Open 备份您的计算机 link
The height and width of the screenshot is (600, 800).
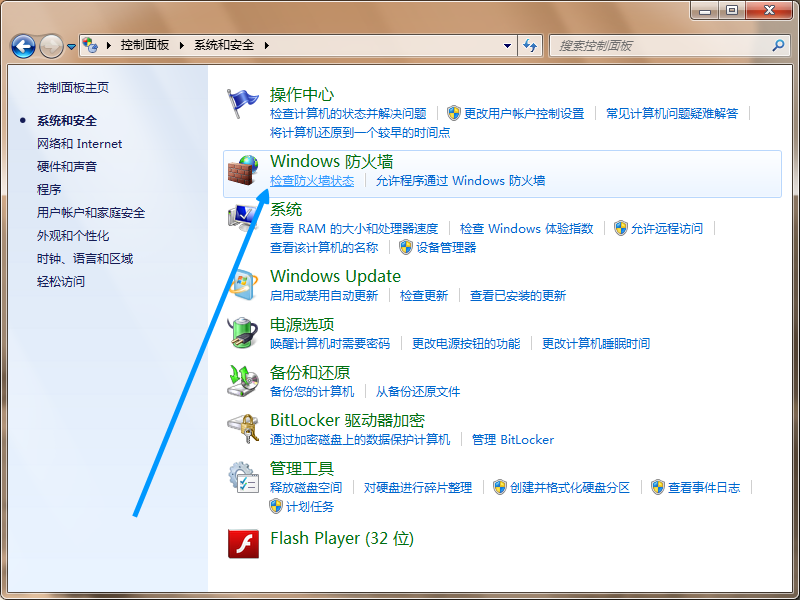coord(312,391)
